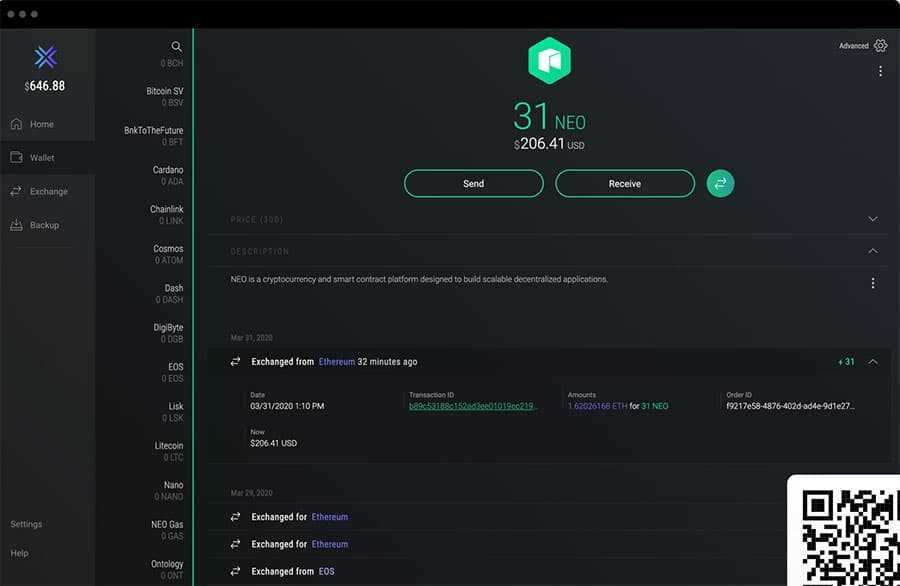The width and height of the screenshot is (900, 586).
Task: Open Settings in the sidebar
Action: click(x=26, y=524)
